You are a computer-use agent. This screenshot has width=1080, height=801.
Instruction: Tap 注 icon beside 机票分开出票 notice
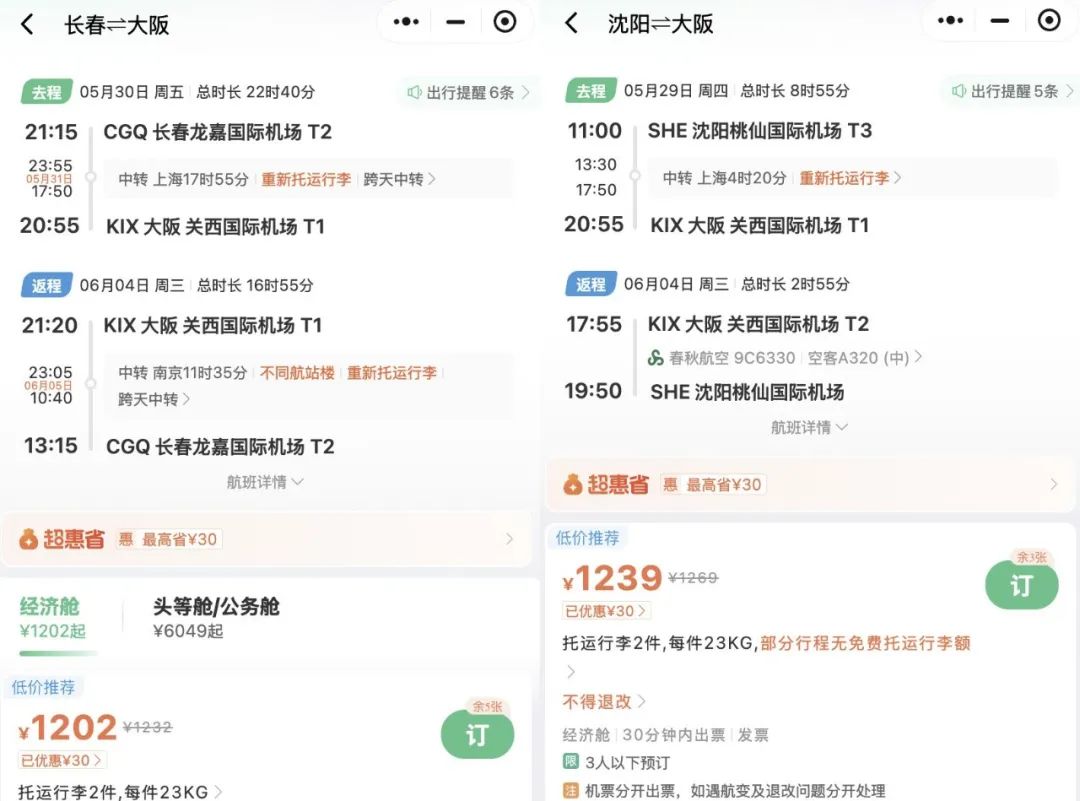pyautogui.click(x=571, y=790)
